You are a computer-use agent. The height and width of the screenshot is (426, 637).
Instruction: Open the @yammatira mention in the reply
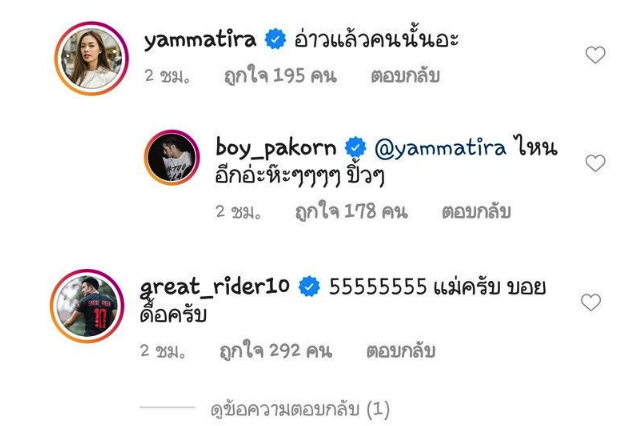tap(440, 148)
